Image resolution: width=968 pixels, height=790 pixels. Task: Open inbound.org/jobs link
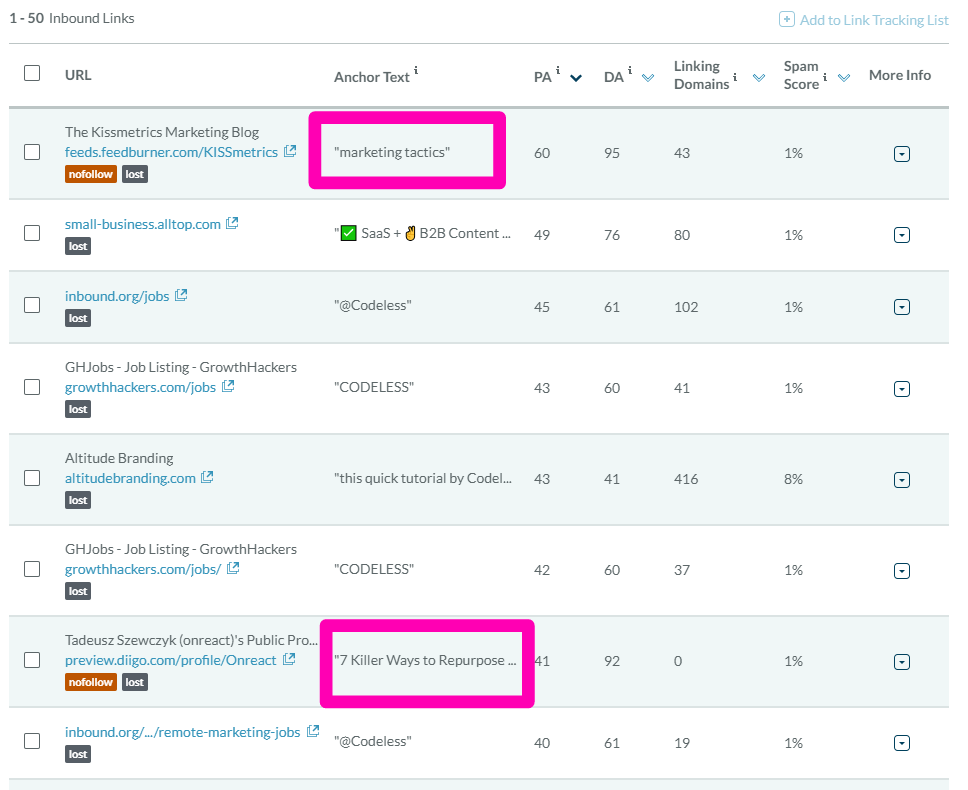point(117,296)
